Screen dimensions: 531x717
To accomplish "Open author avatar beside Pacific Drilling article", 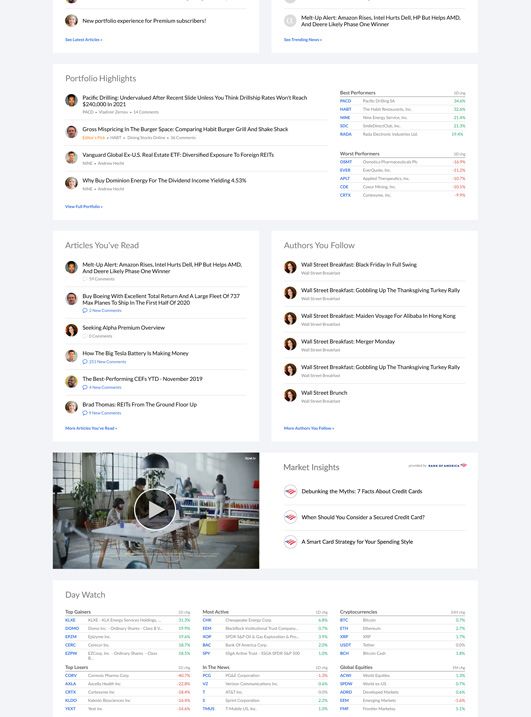I will [x=71, y=100].
